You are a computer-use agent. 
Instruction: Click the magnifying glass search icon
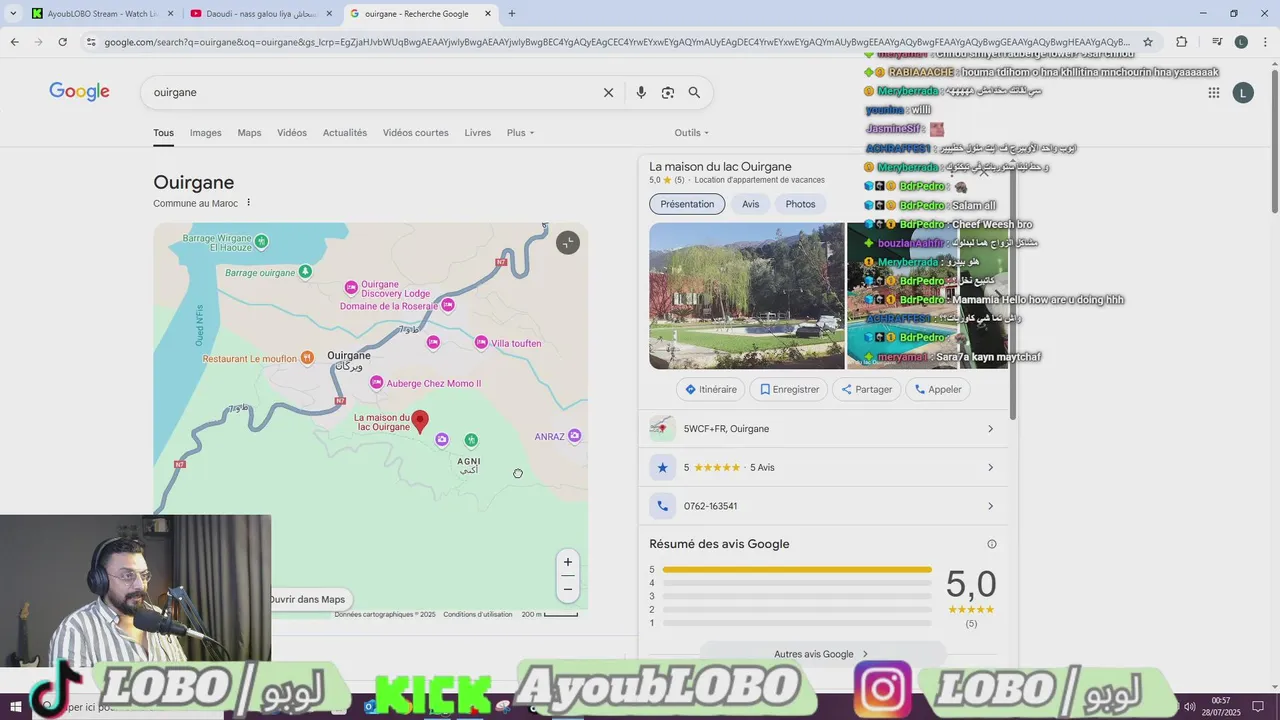coord(694,92)
